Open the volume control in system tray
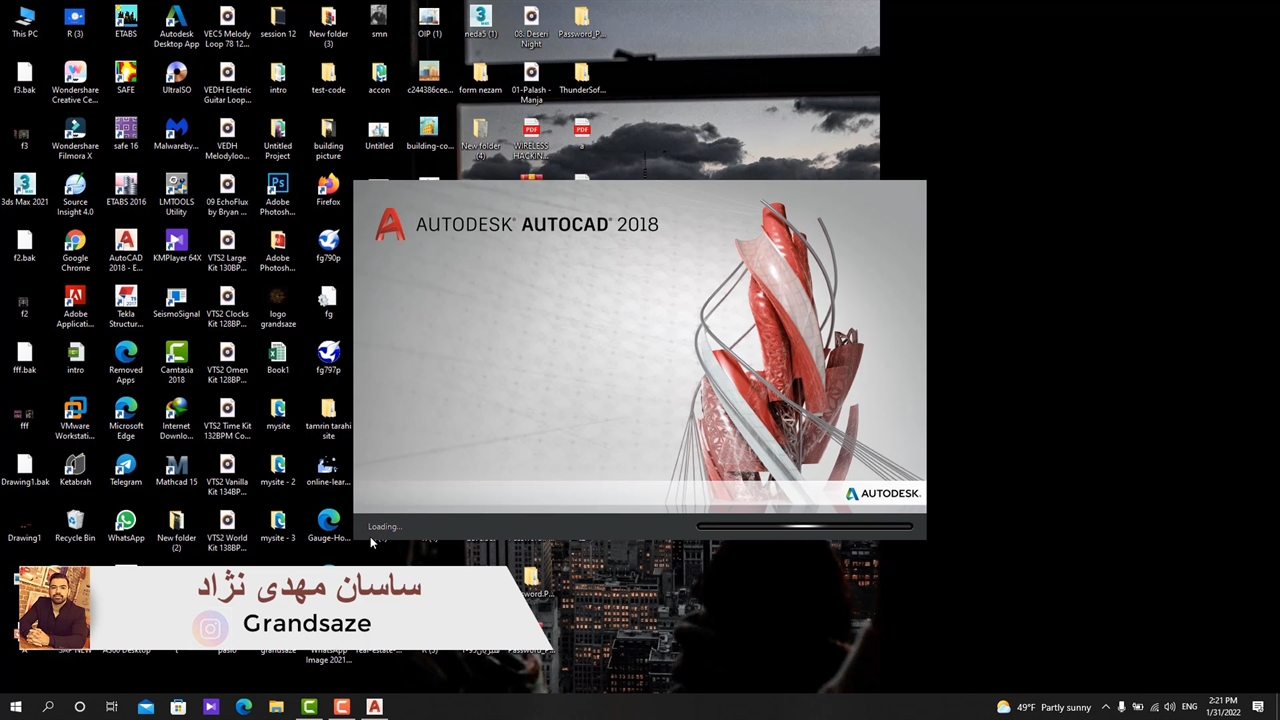 point(1169,707)
